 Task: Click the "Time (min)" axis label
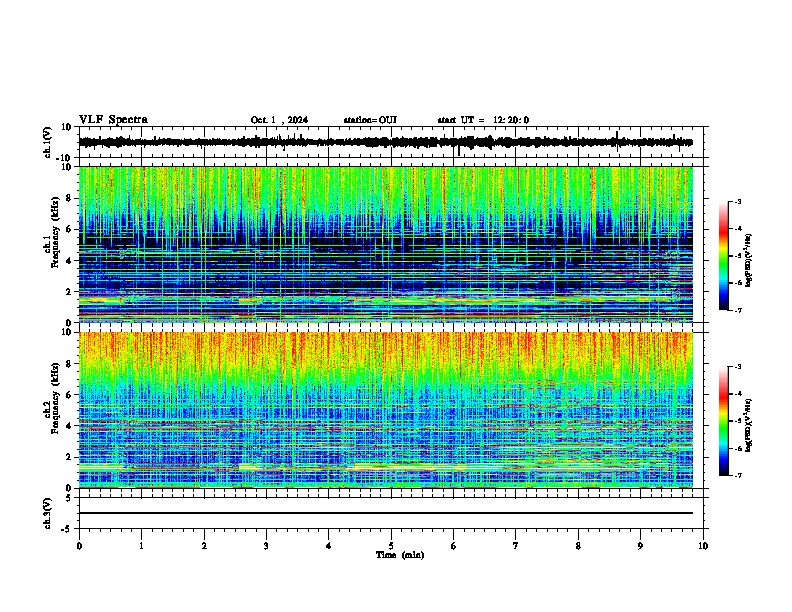pos(400,555)
